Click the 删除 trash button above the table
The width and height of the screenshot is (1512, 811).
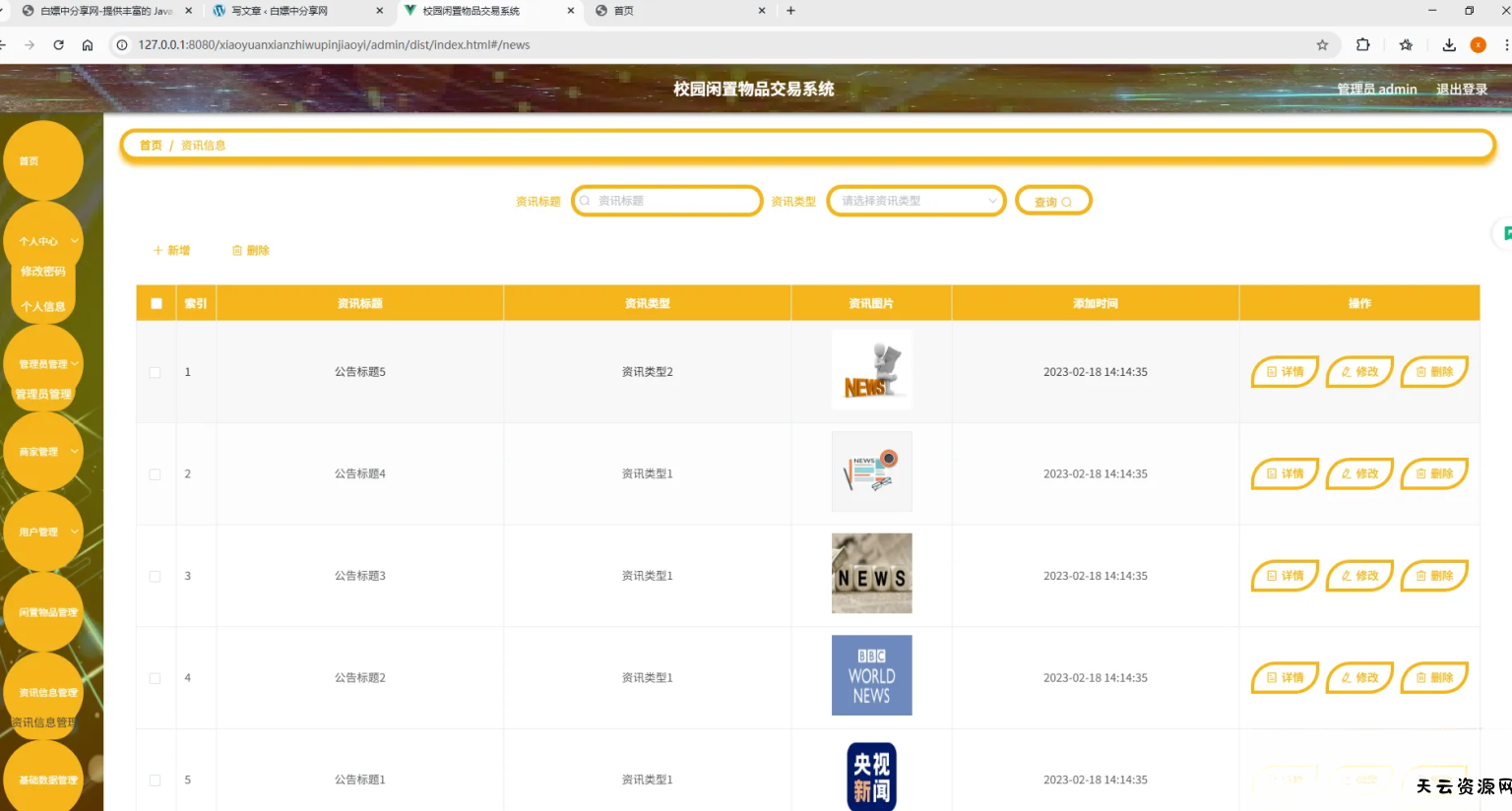pyautogui.click(x=251, y=251)
